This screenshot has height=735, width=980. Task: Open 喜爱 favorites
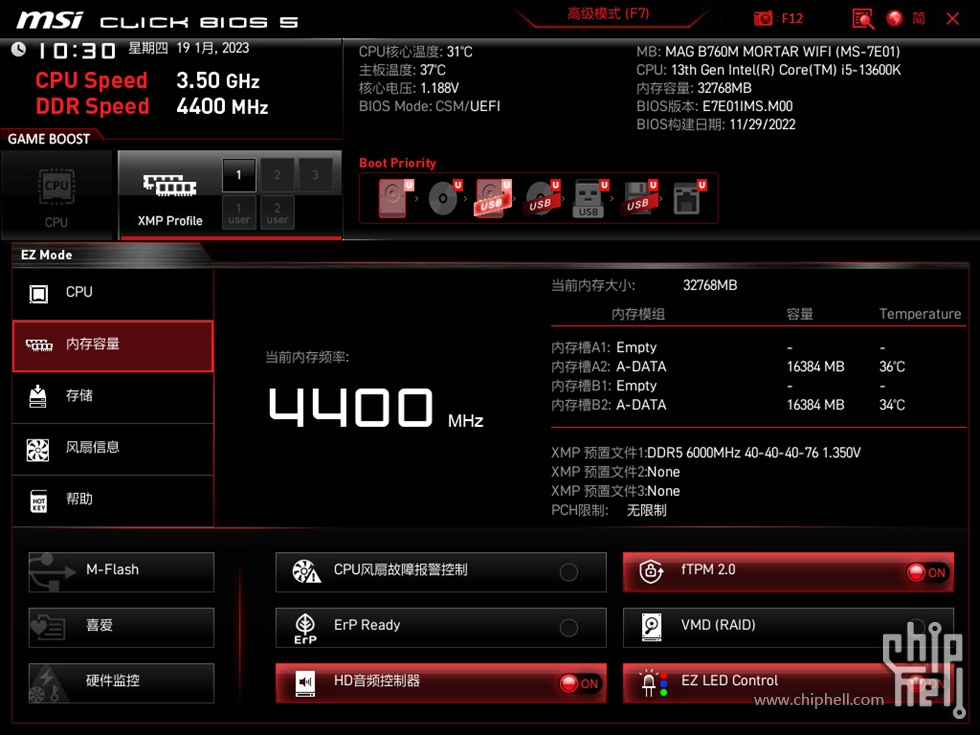coord(121,628)
